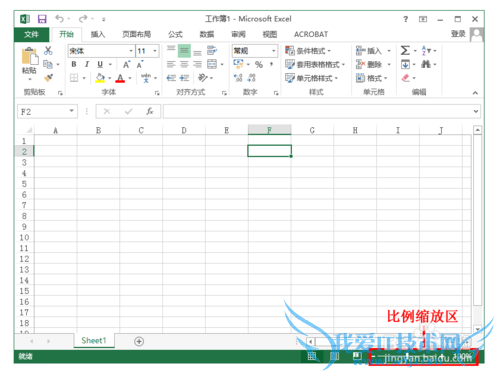This screenshot has width=500, height=376.
Task: Select column F header
Action: coord(269,130)
